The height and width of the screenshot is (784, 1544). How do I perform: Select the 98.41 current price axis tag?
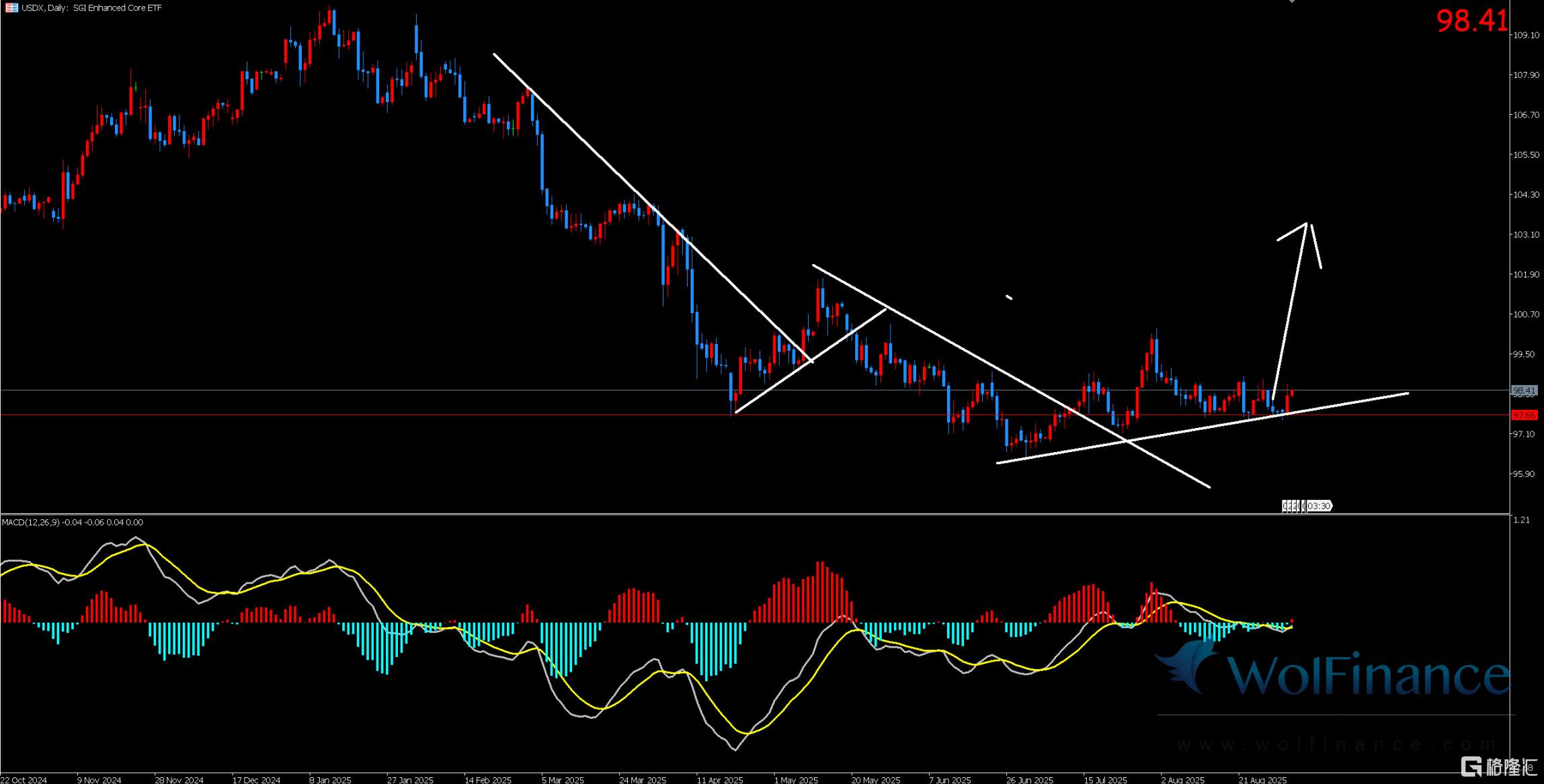[1524, 390]
